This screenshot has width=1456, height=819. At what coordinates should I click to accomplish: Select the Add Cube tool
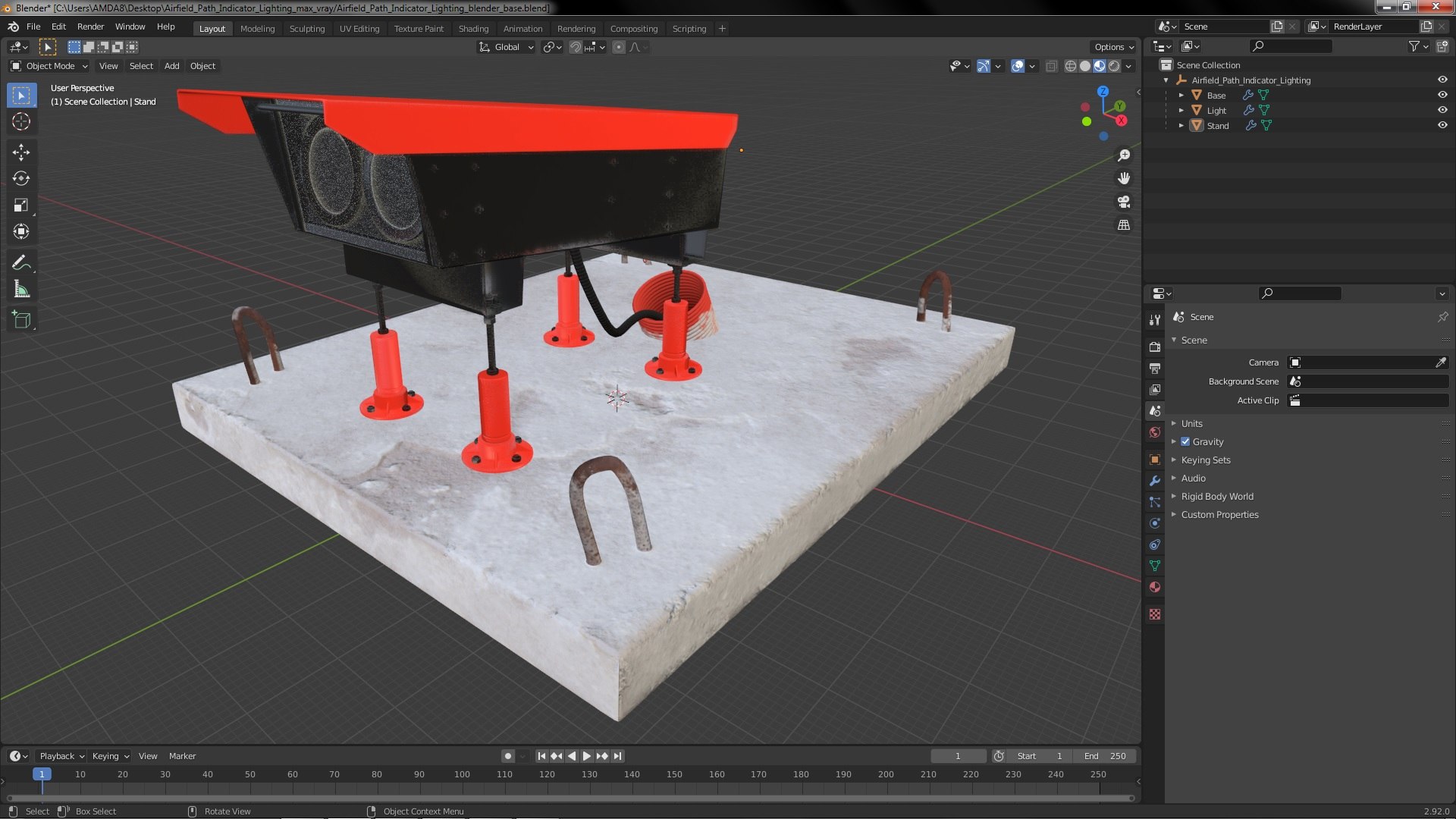(x=21, y=320)
